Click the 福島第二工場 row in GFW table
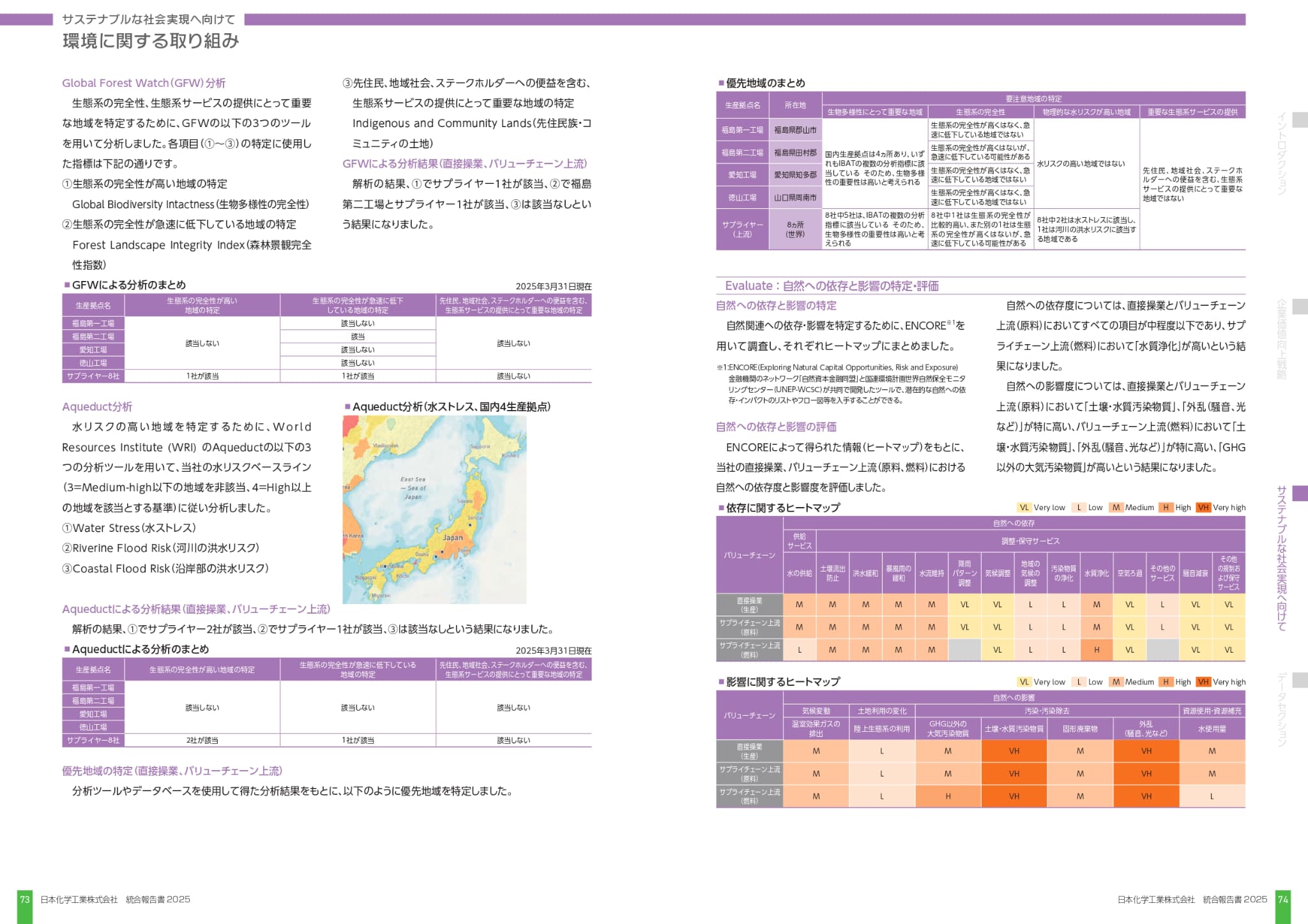This screenshot has width=1308, height=924. pyautogui.click(x=93, y=337)
